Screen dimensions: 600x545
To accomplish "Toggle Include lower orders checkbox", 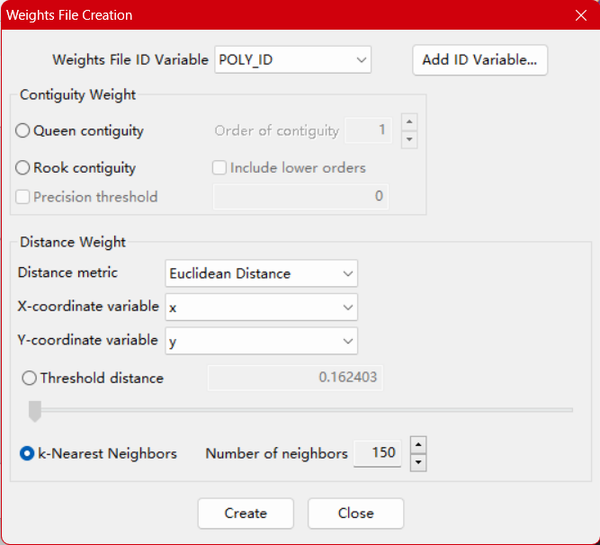I will tap(220, 168).
